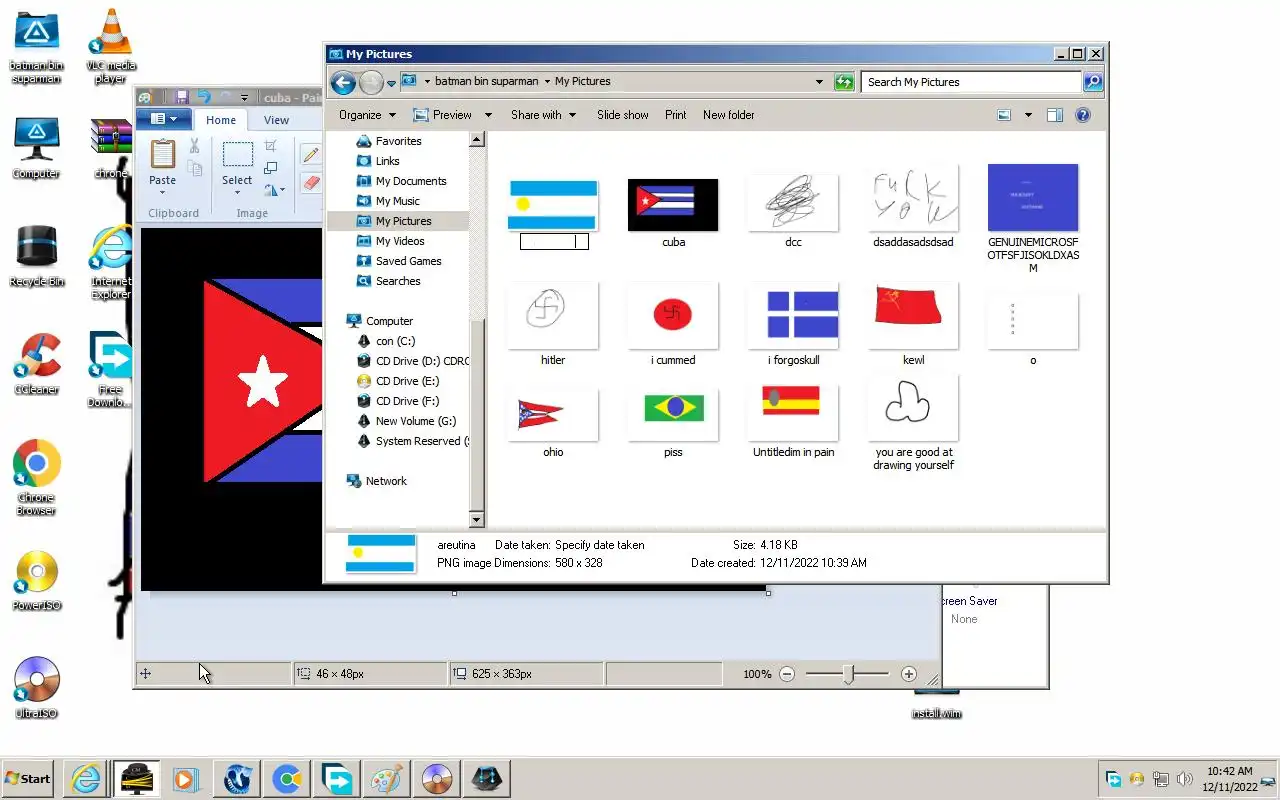Click the Internet Explorer taskbar icon

86,778
